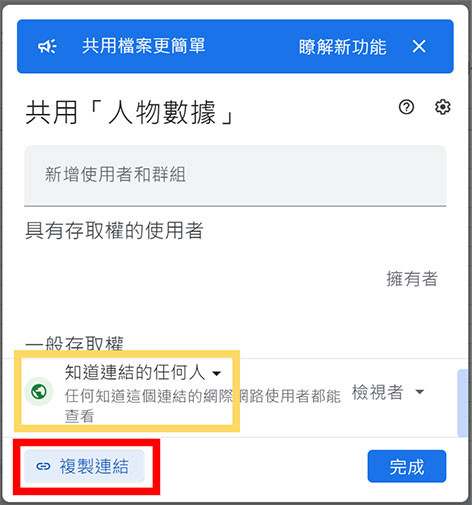
Task: Click the blue 完成 button
Action: 407,466
